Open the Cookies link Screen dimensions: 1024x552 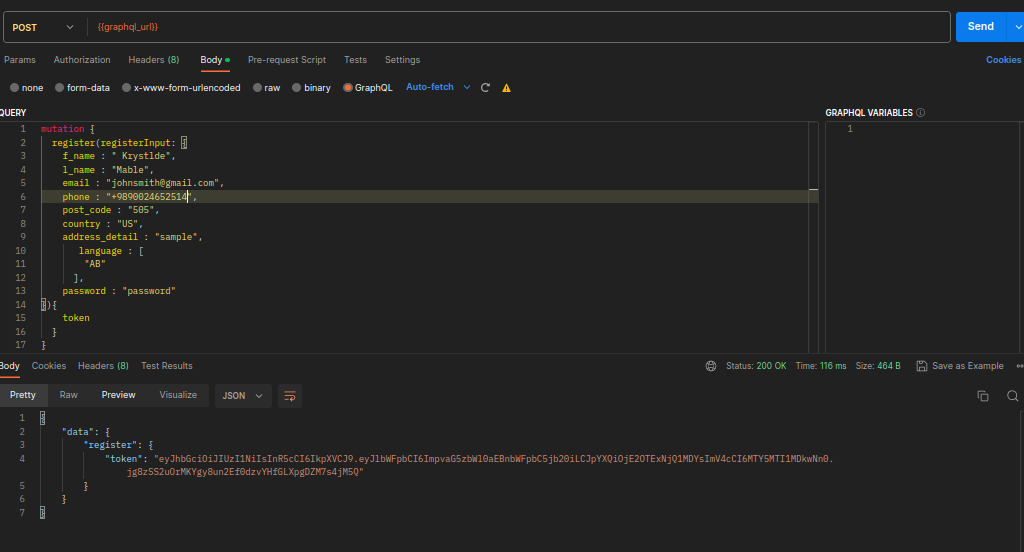coord(1003,59)
